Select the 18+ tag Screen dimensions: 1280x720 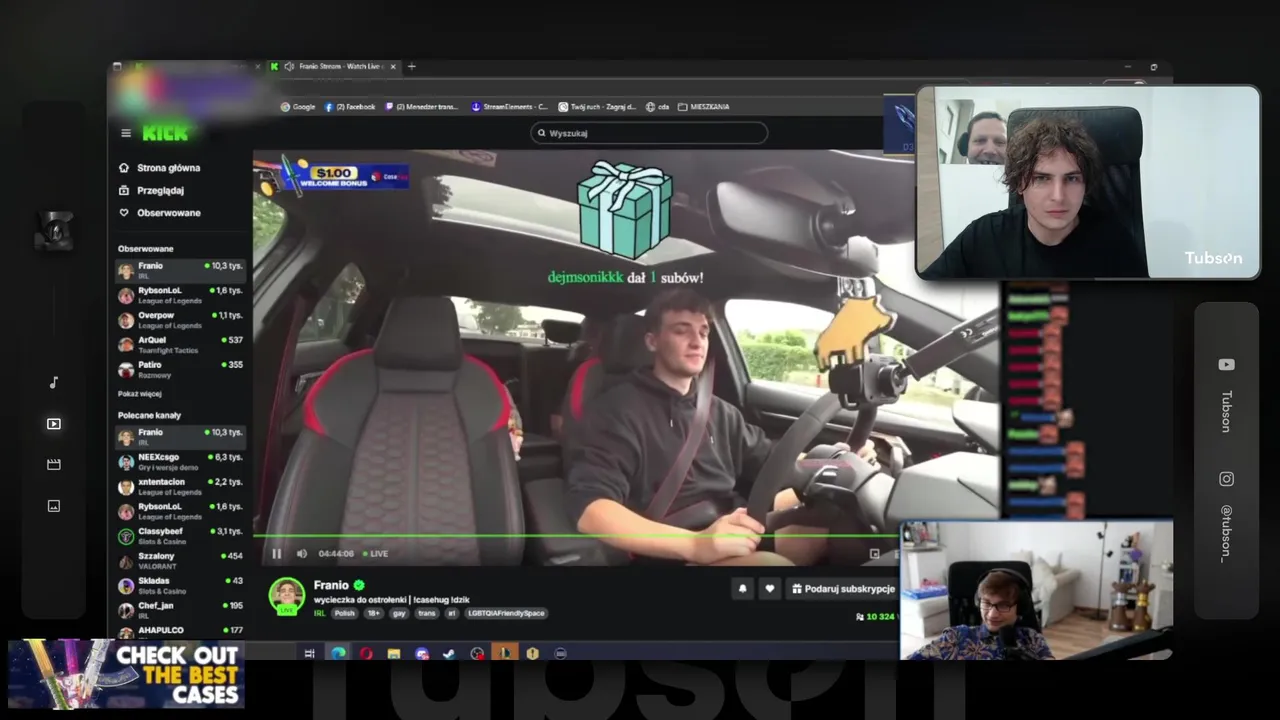373,613
